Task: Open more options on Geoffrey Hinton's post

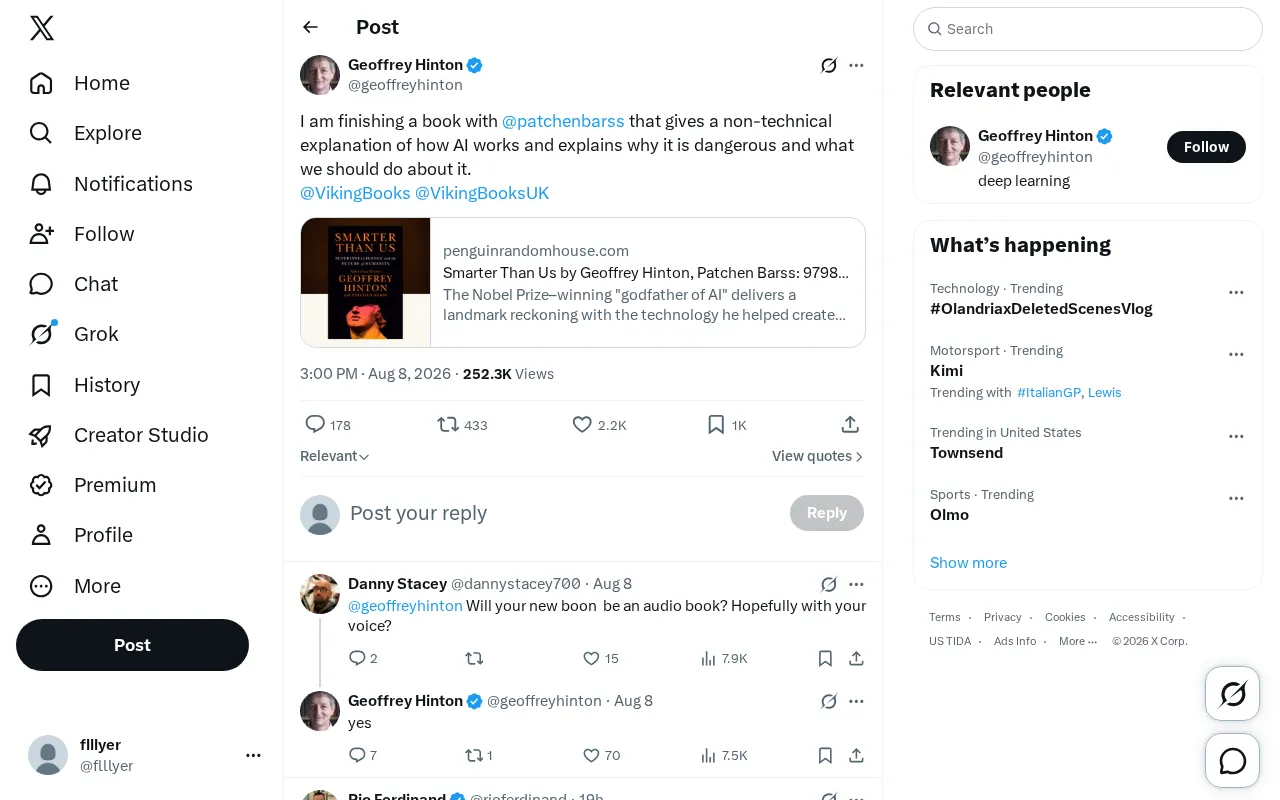Action: 856,65
